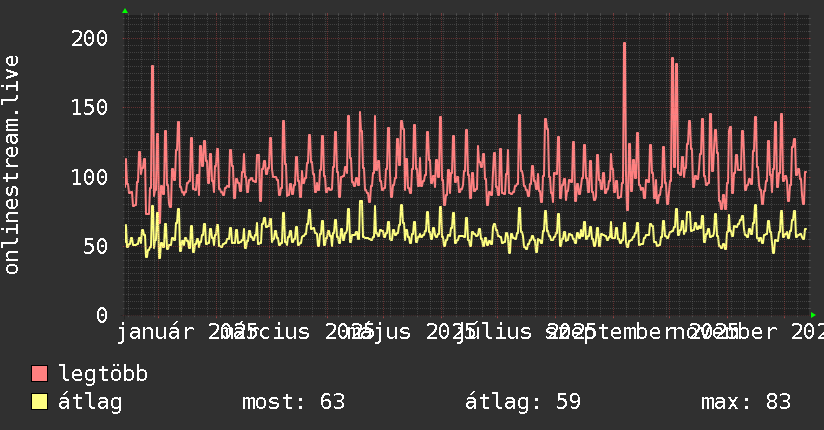Screen dimensions: 824x430
Task: Select the legtöbb legend label
Action: pos(103,373)
